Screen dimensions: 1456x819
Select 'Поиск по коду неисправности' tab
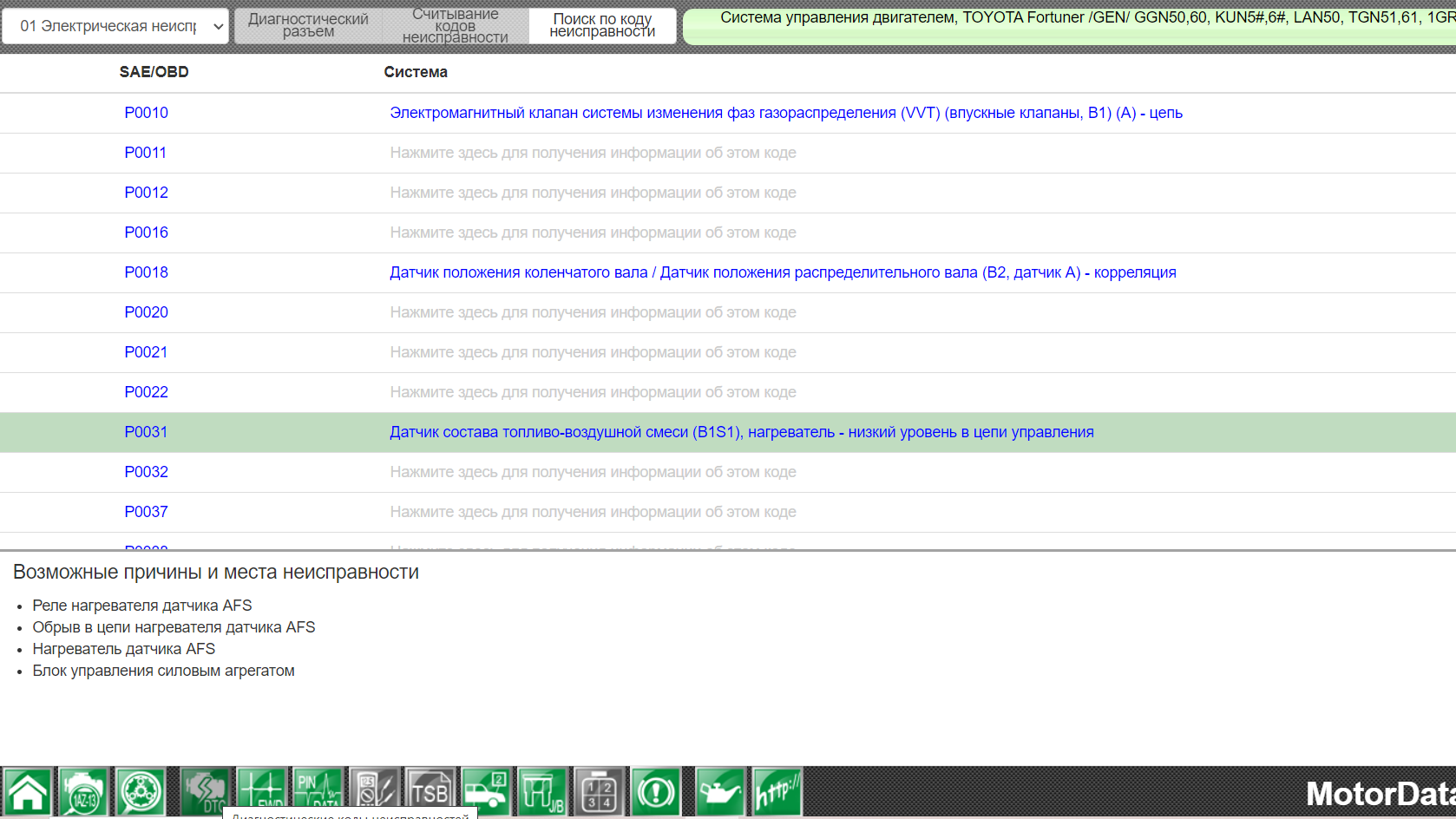[x=602, y=26]
